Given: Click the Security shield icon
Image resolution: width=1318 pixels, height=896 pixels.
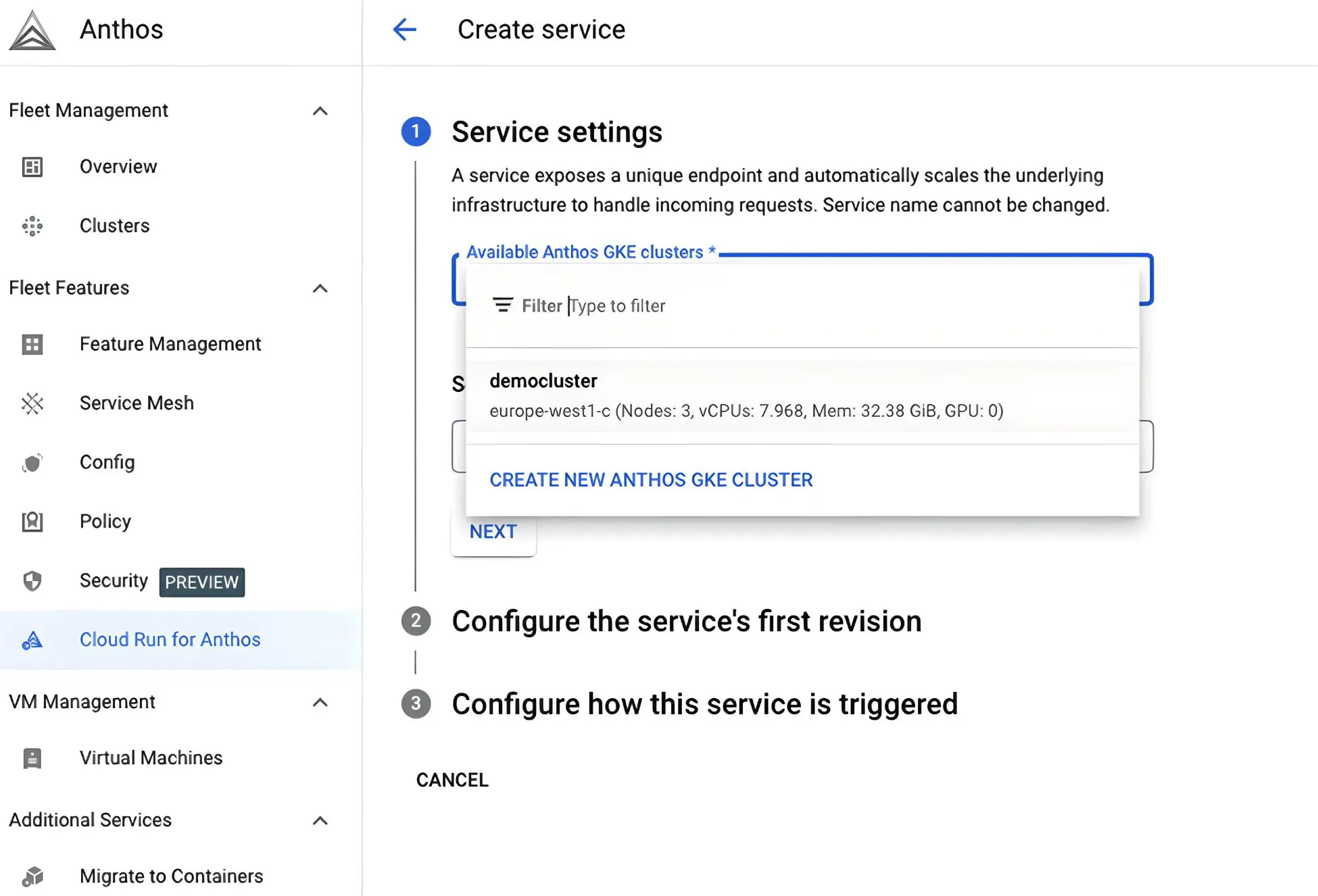Looking at the screenshot, I should click(32, 581).
